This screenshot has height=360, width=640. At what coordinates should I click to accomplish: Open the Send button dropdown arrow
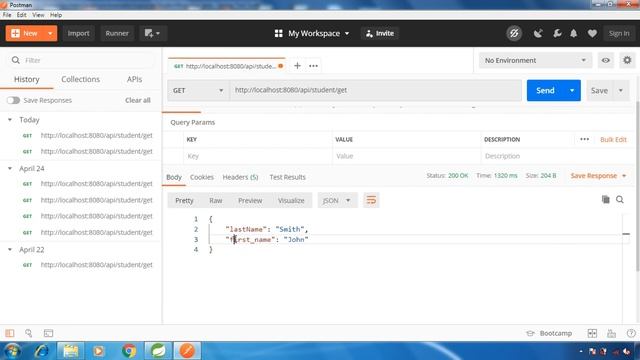click(572, 90)
